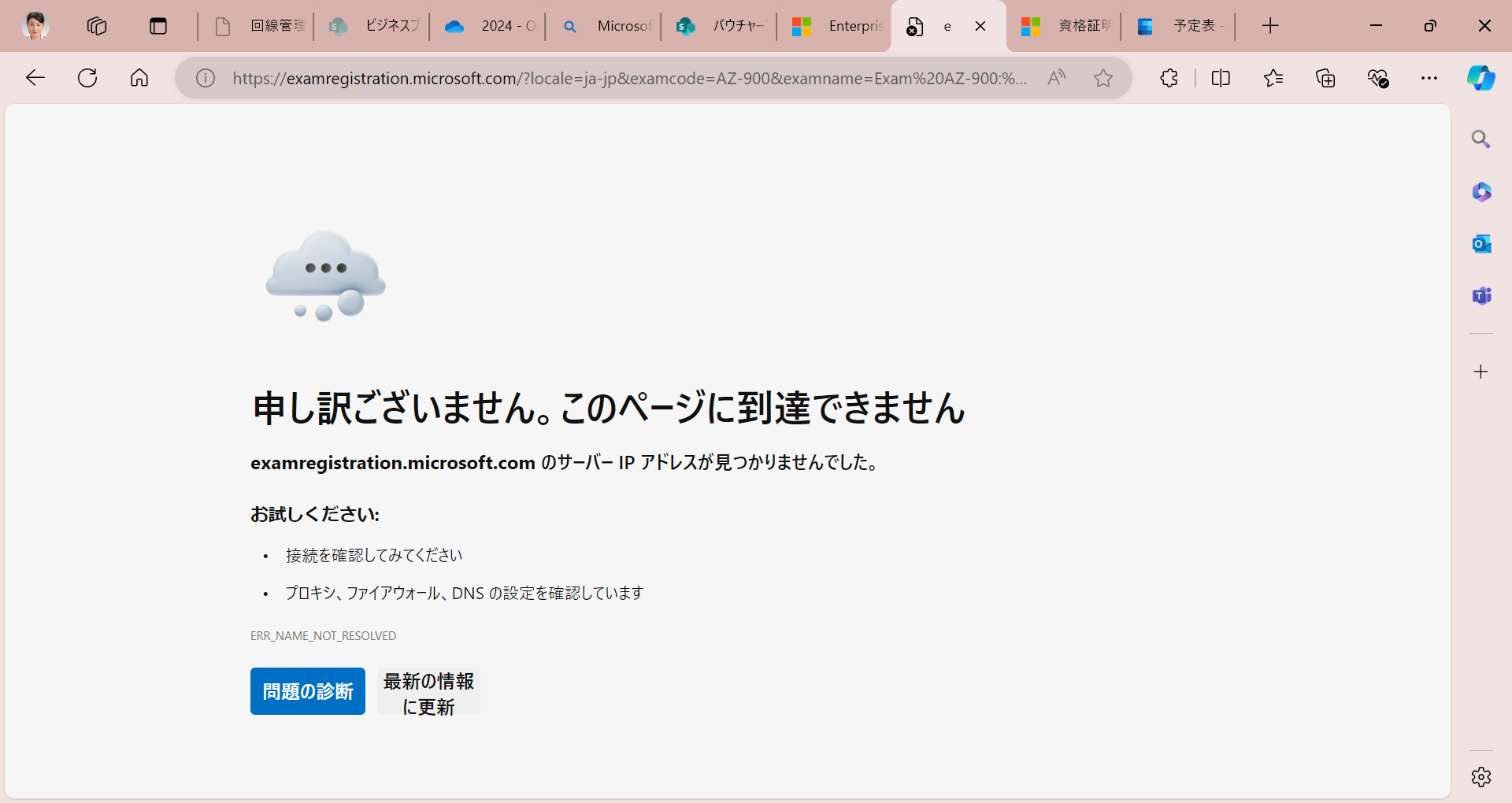The width and height of the screenshot is (1512, 803).
Task: Open the Extensions puzzle icon
Action: click(1169, 78)
